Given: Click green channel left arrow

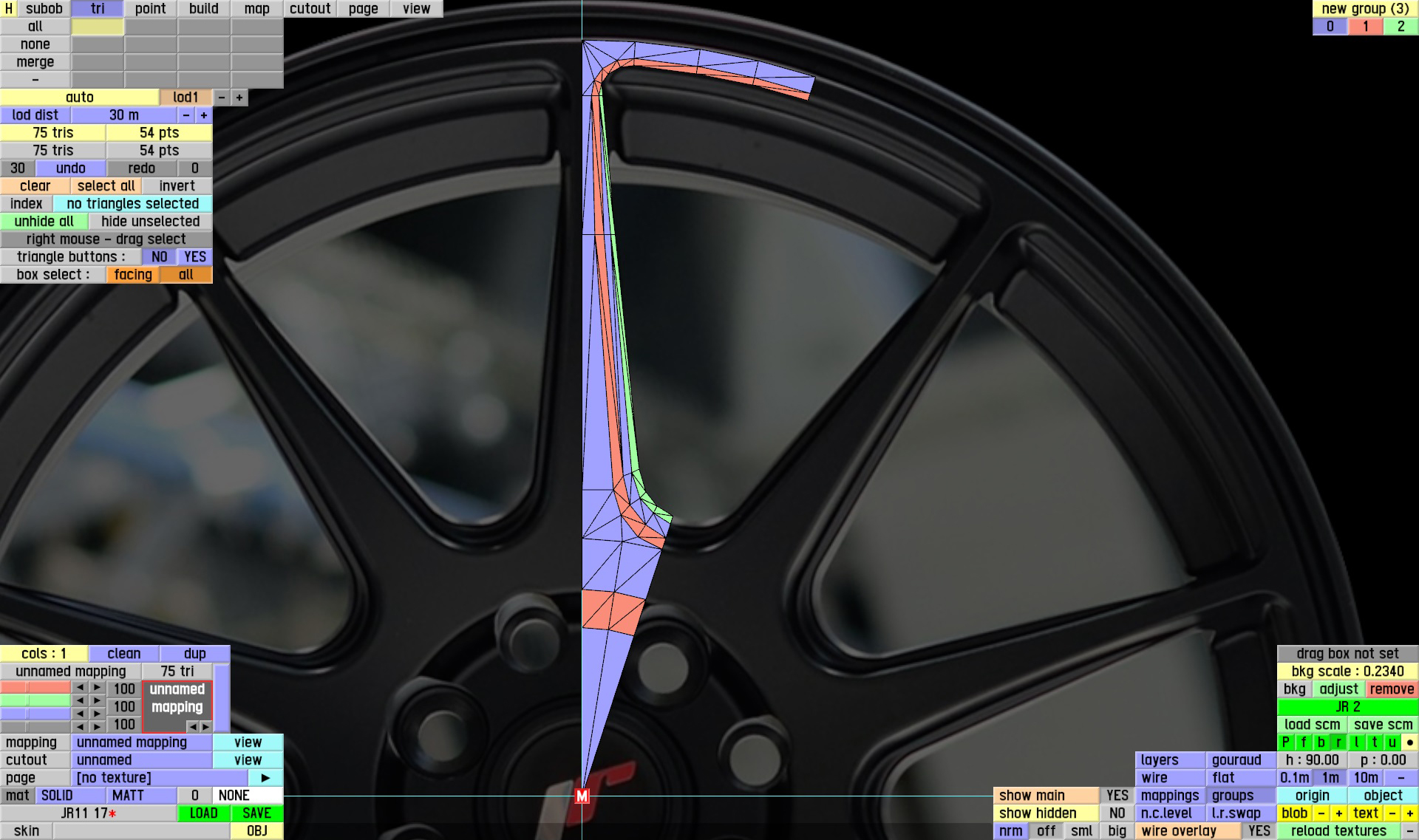Looking at the screenshot, I should [80, 700].
